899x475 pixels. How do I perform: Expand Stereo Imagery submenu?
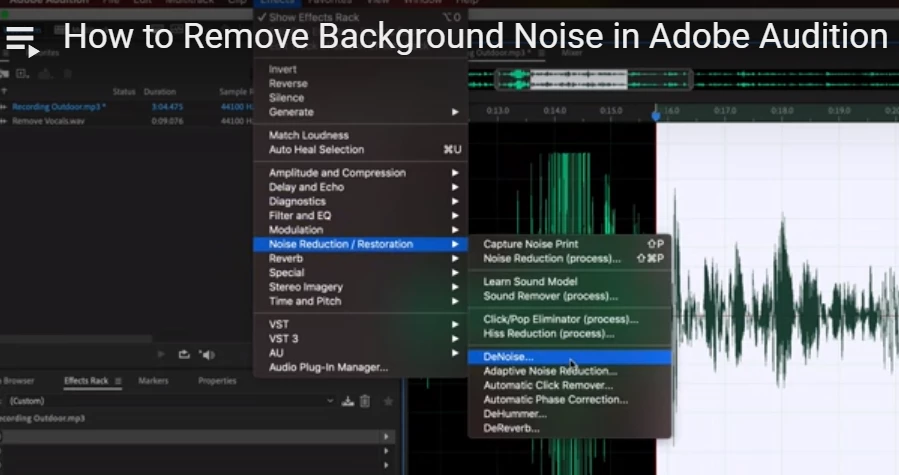[x=360, y=287]
